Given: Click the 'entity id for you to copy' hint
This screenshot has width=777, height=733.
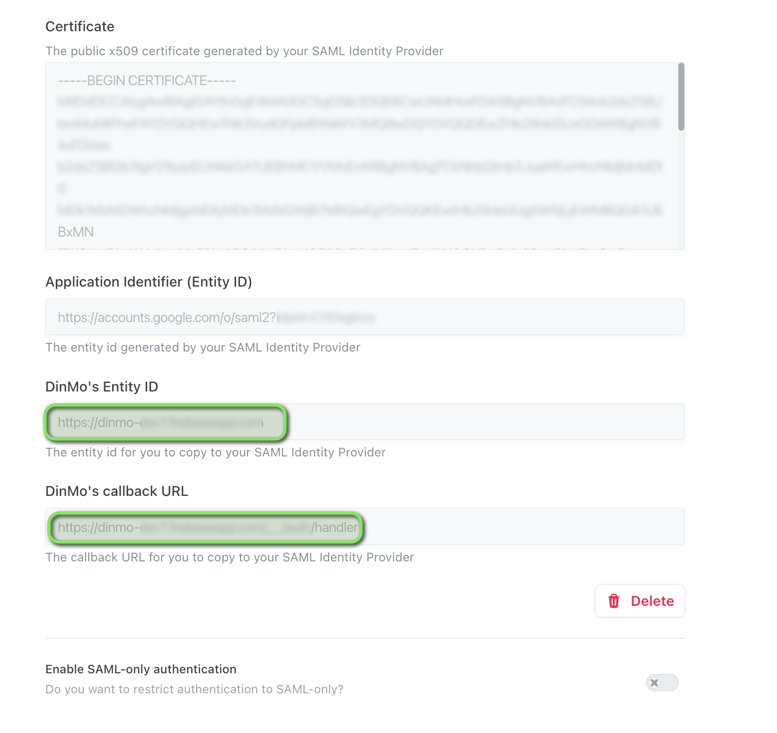Looking at the screenshot, I should click(x=215, y=453).
